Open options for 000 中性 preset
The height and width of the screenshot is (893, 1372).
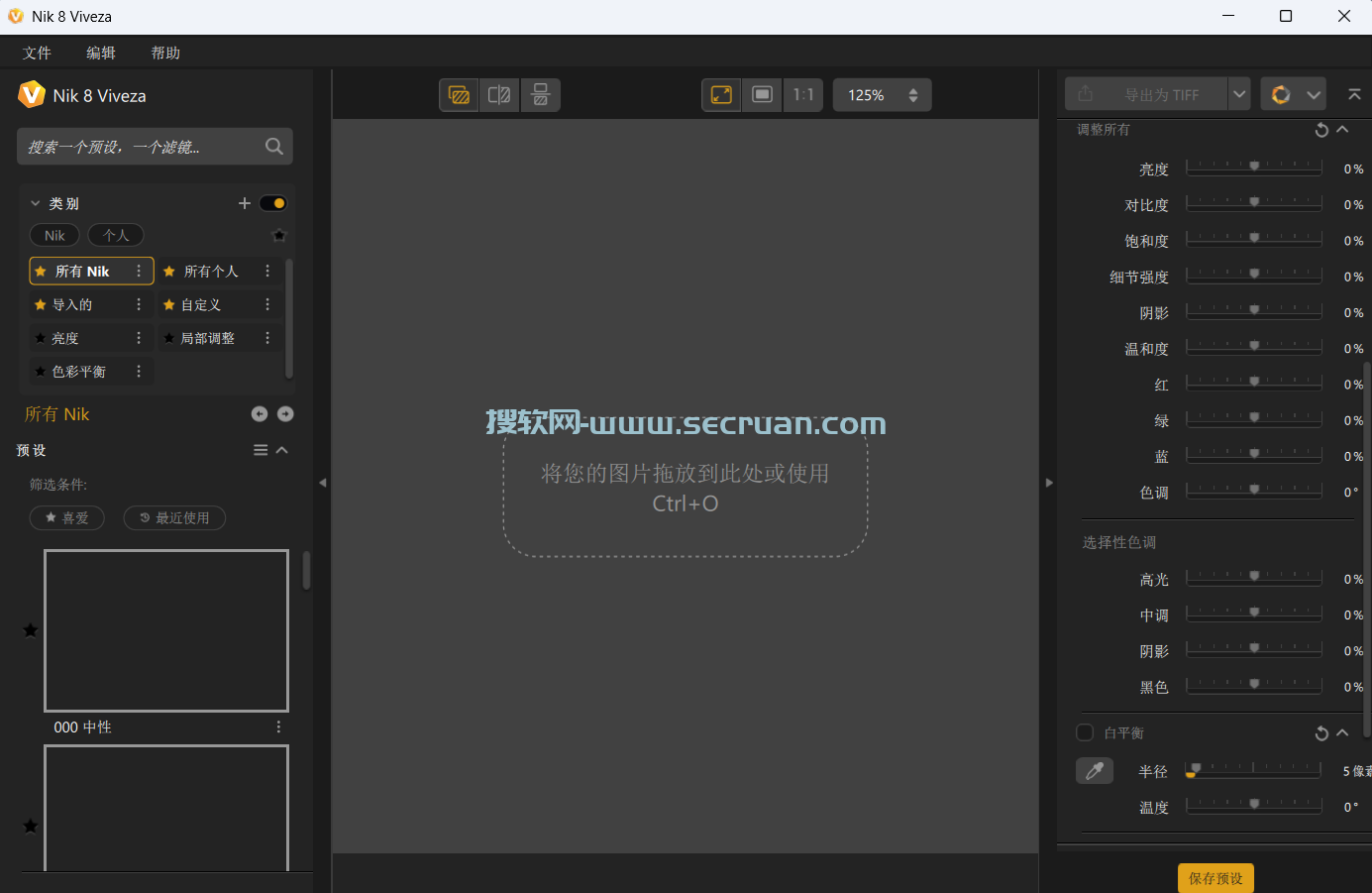(278, 727)
